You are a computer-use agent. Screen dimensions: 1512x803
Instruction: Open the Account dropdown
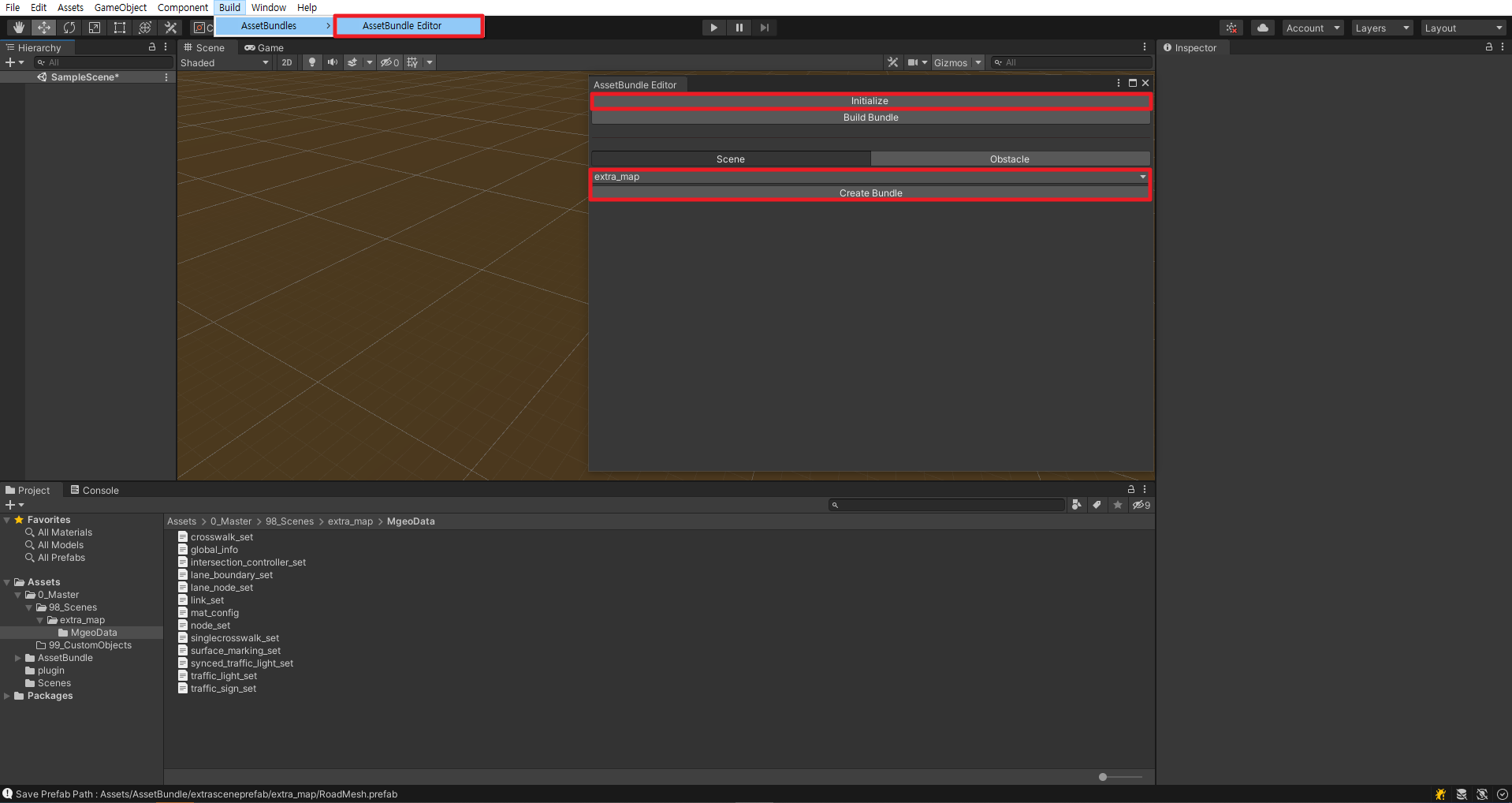1313,28
